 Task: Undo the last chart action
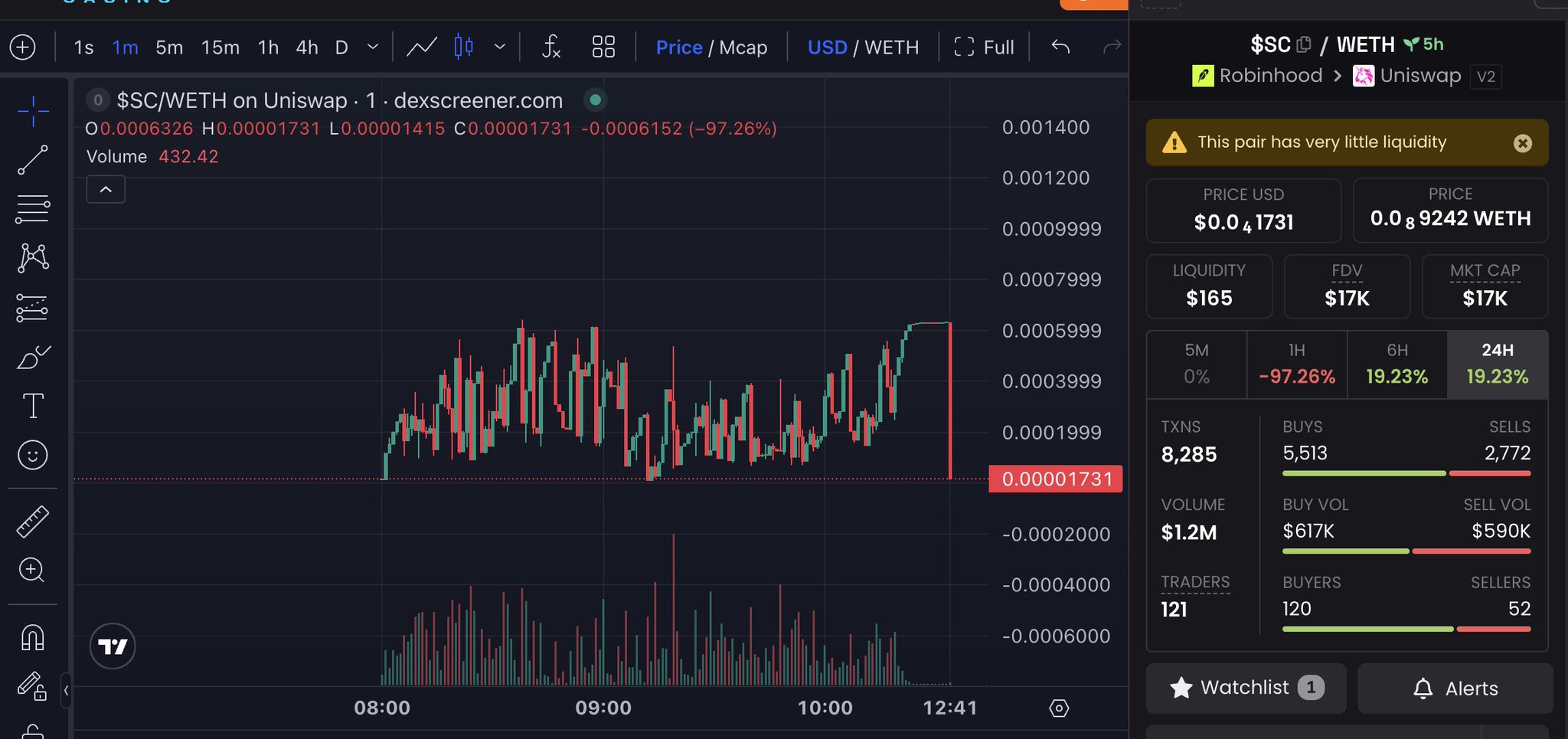tap(1060, 47)
